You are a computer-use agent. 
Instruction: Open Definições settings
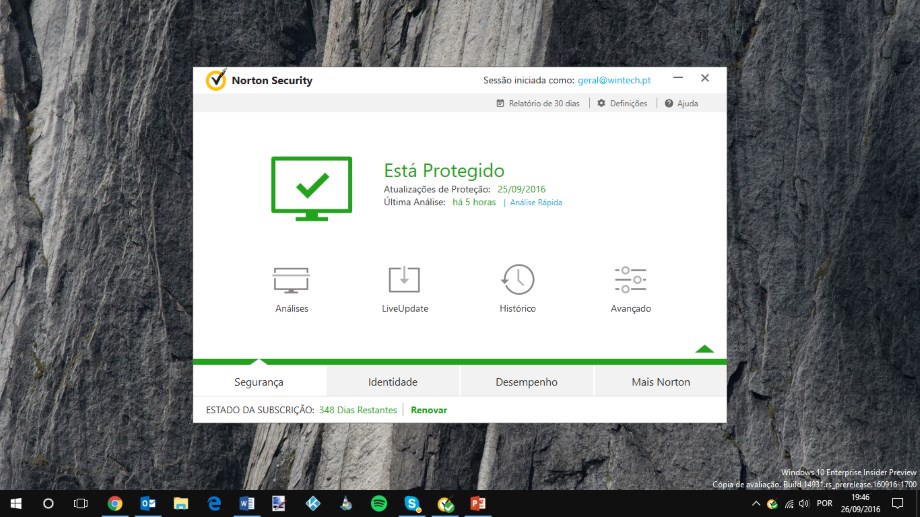pos(622,103)
